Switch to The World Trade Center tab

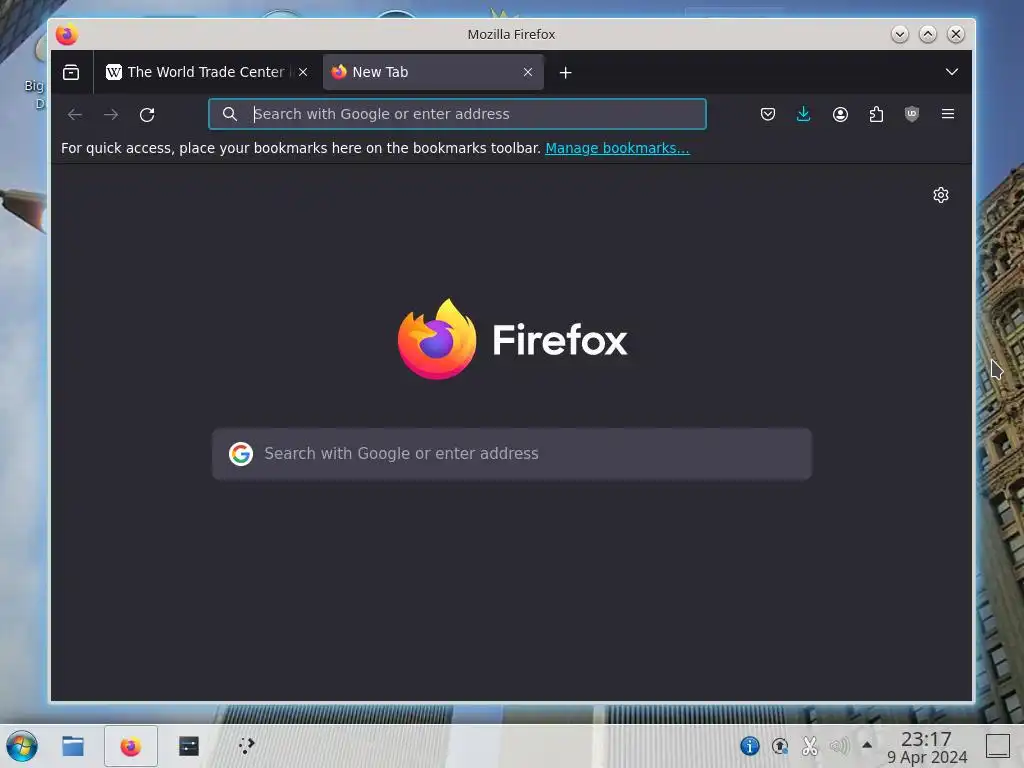(x=206, y=72)
